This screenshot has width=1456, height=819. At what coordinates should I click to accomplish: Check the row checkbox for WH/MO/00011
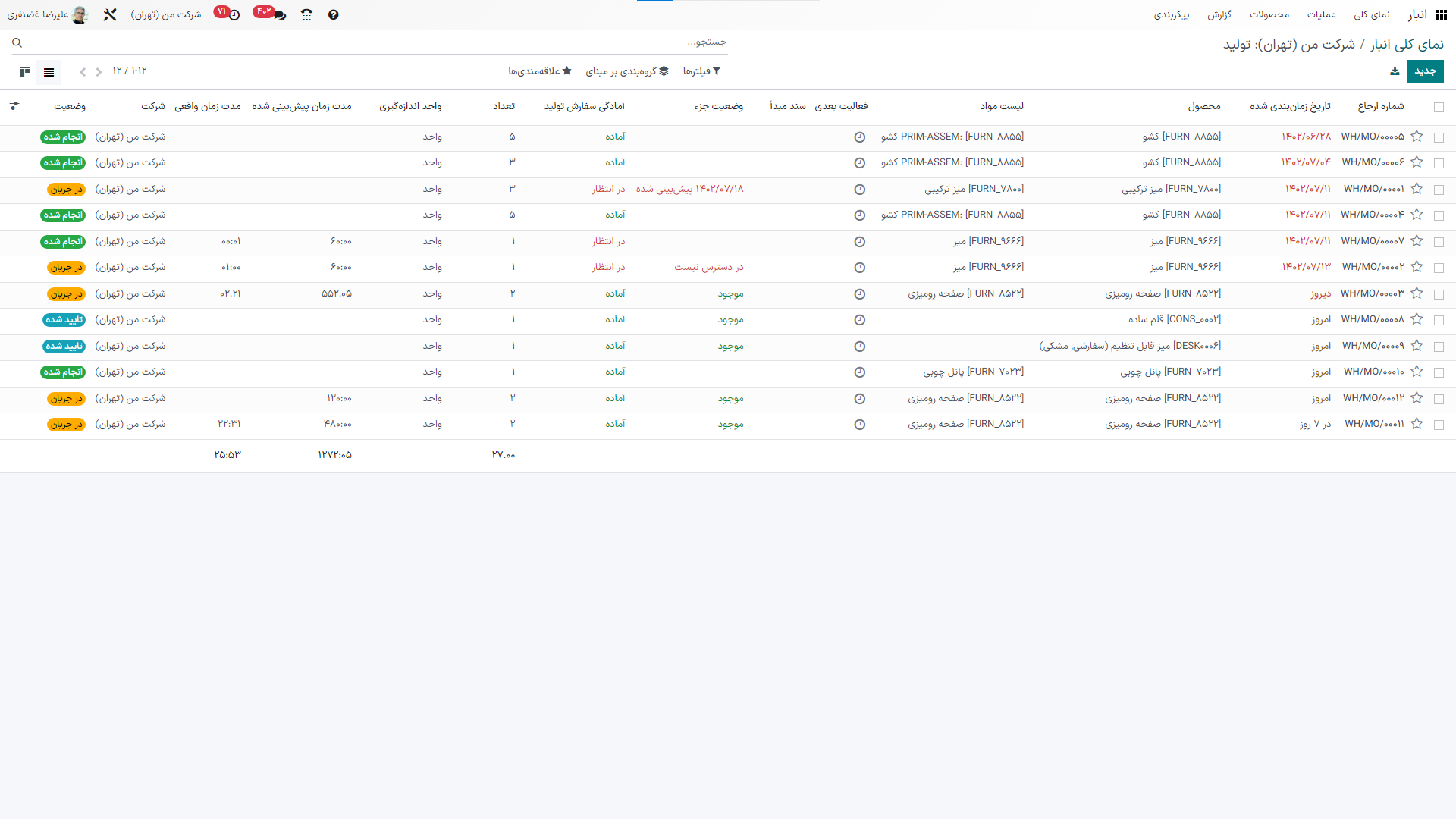pyautogui.click(x=1439, y=425)
